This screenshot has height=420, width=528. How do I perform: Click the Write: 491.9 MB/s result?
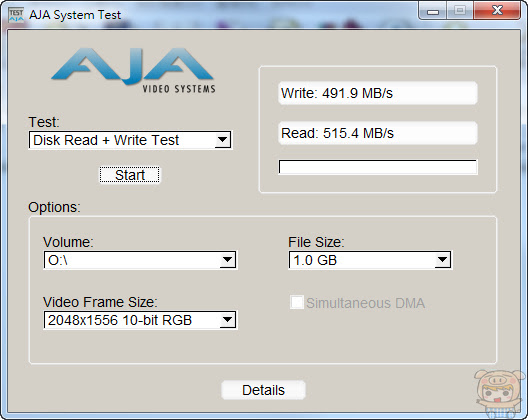378,93
